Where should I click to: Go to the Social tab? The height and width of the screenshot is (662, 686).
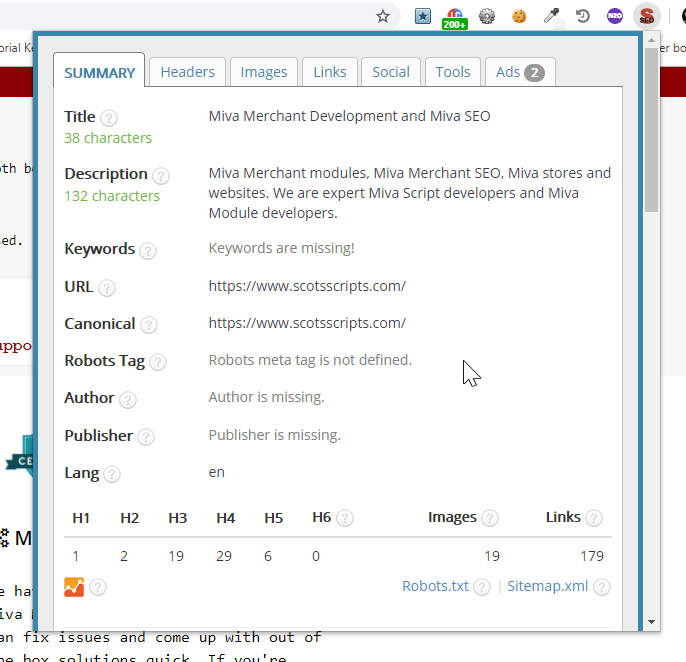click(390, 72)
